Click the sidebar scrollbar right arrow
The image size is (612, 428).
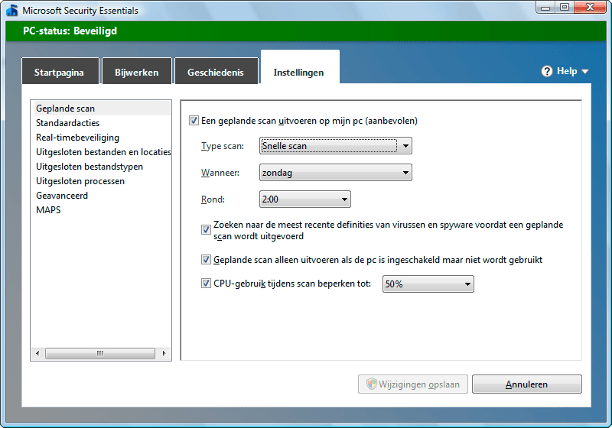[x=164, y=353]
